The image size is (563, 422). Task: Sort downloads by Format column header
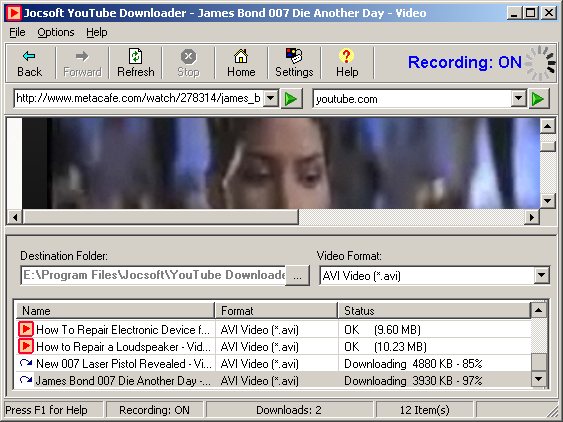click(276, 311)
